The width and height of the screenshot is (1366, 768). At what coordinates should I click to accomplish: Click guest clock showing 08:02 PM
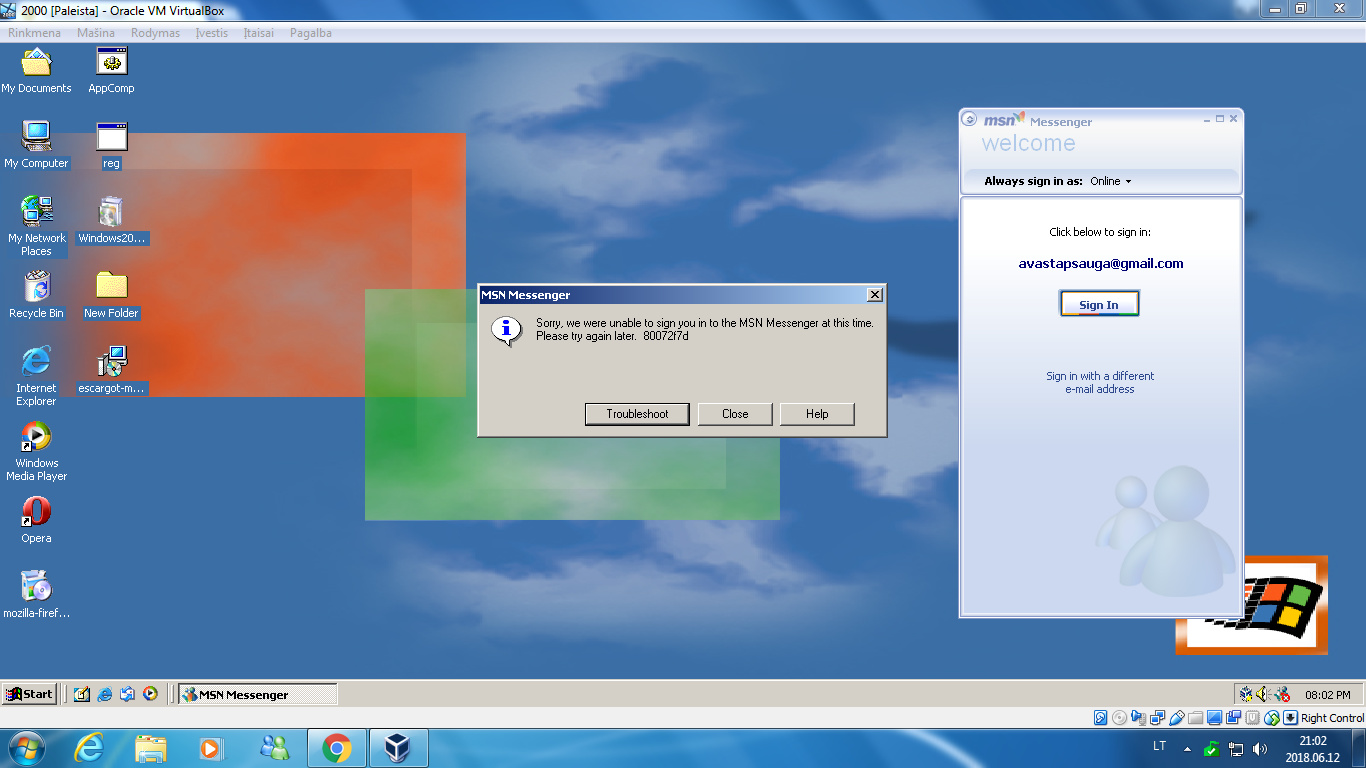[1328, 695]
